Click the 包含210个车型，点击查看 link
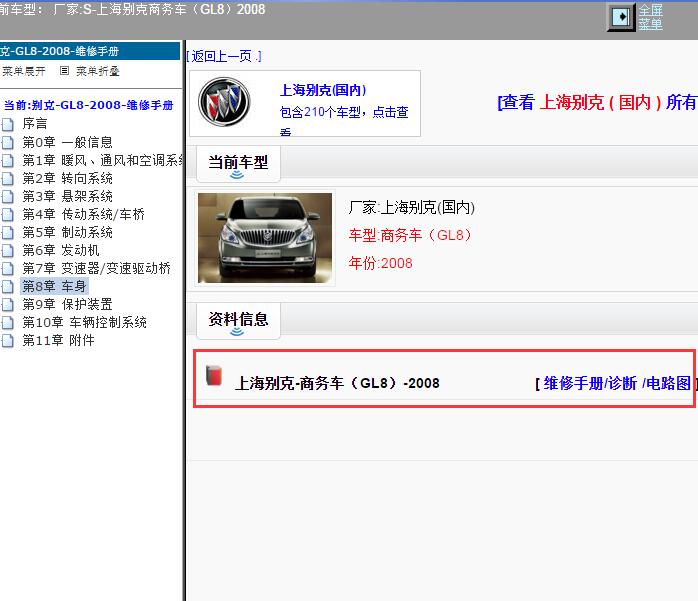 tap(344, 119)
